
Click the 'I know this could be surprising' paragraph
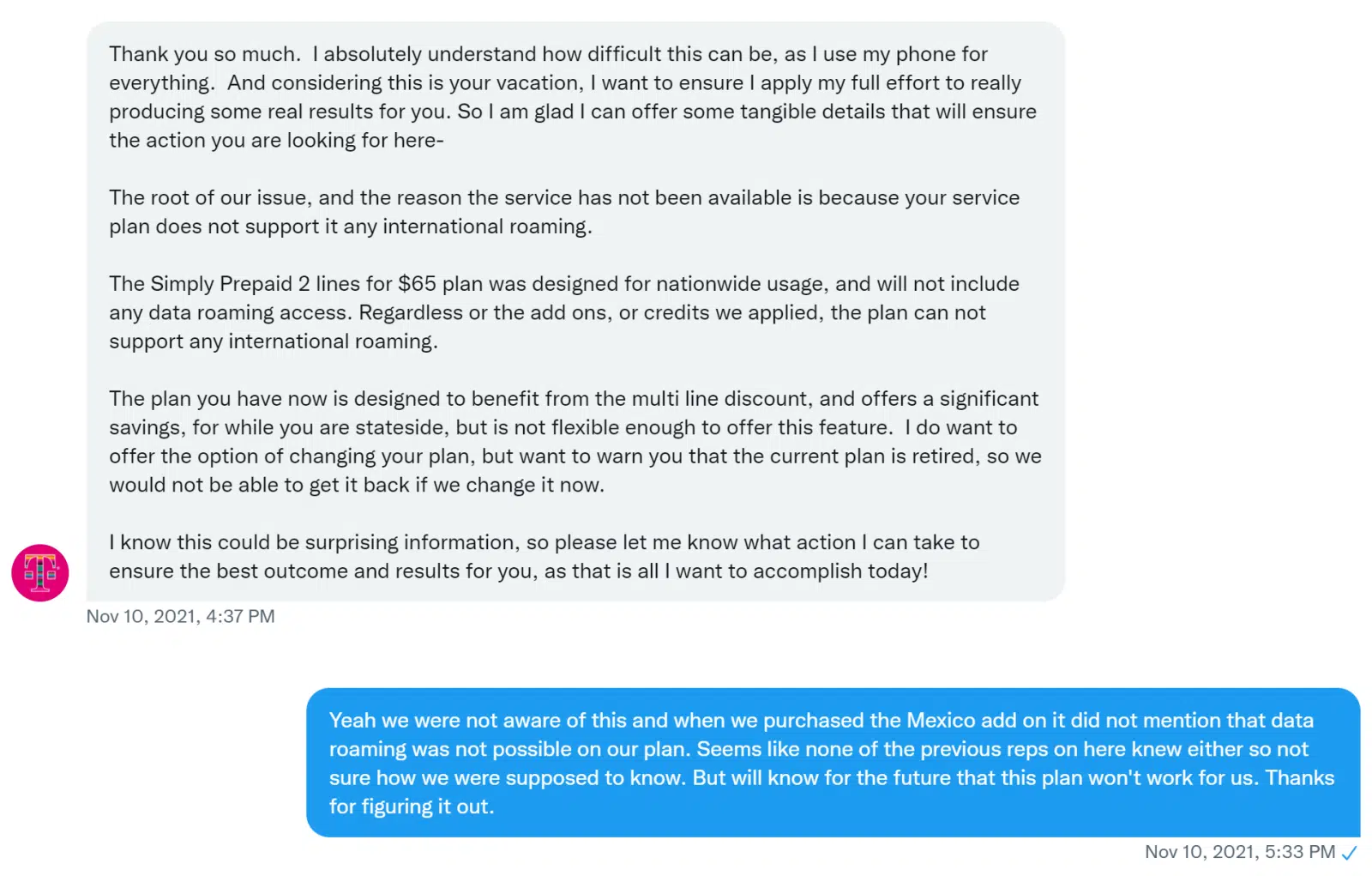[x=545, y=557]
